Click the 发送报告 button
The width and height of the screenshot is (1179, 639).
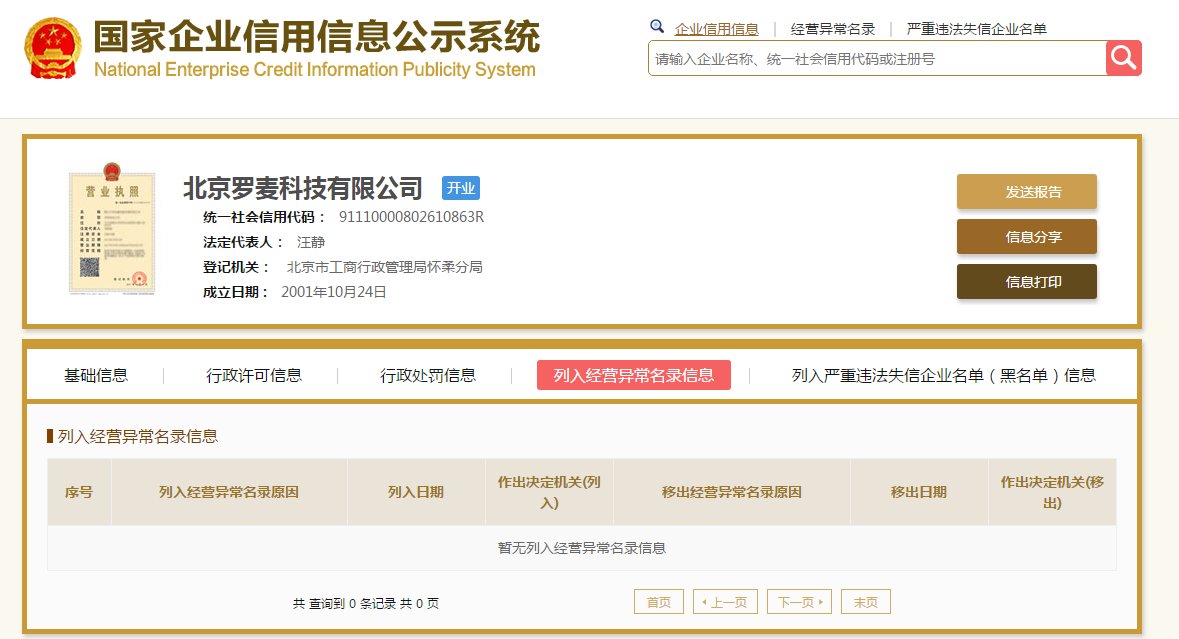coord(1026,191)
